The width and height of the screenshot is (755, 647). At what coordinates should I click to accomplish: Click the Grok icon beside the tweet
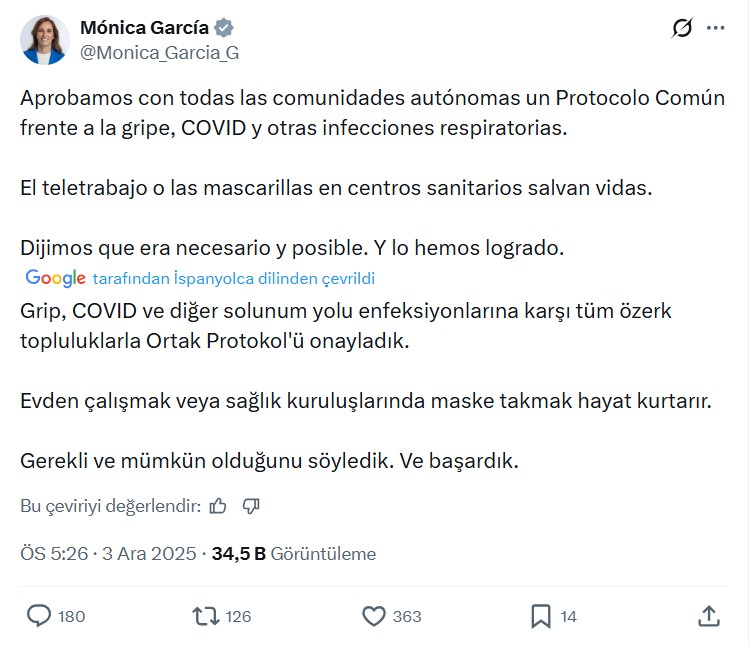click(x=682, y=29)
